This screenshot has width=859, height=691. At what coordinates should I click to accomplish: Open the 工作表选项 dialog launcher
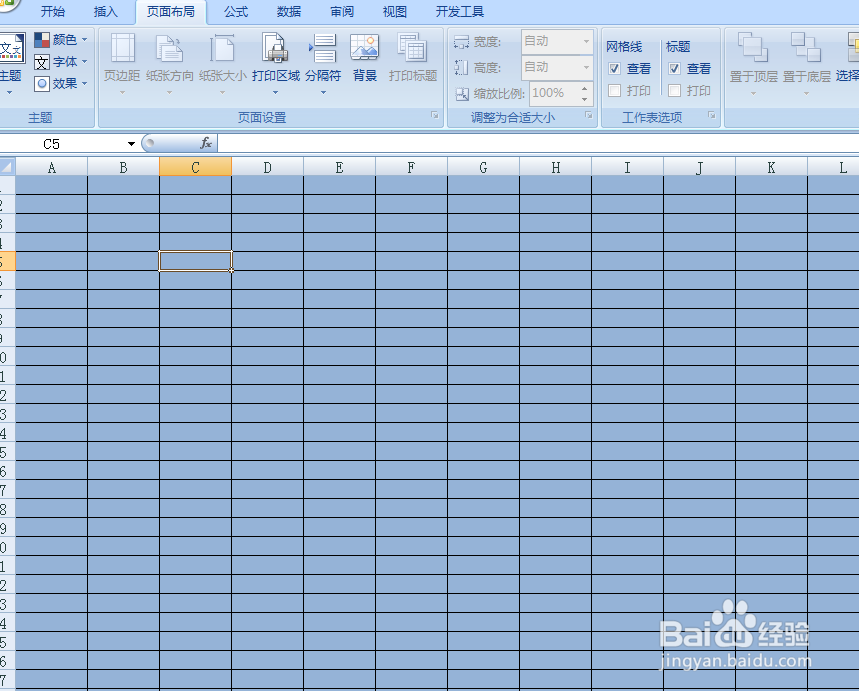(712, 115)
